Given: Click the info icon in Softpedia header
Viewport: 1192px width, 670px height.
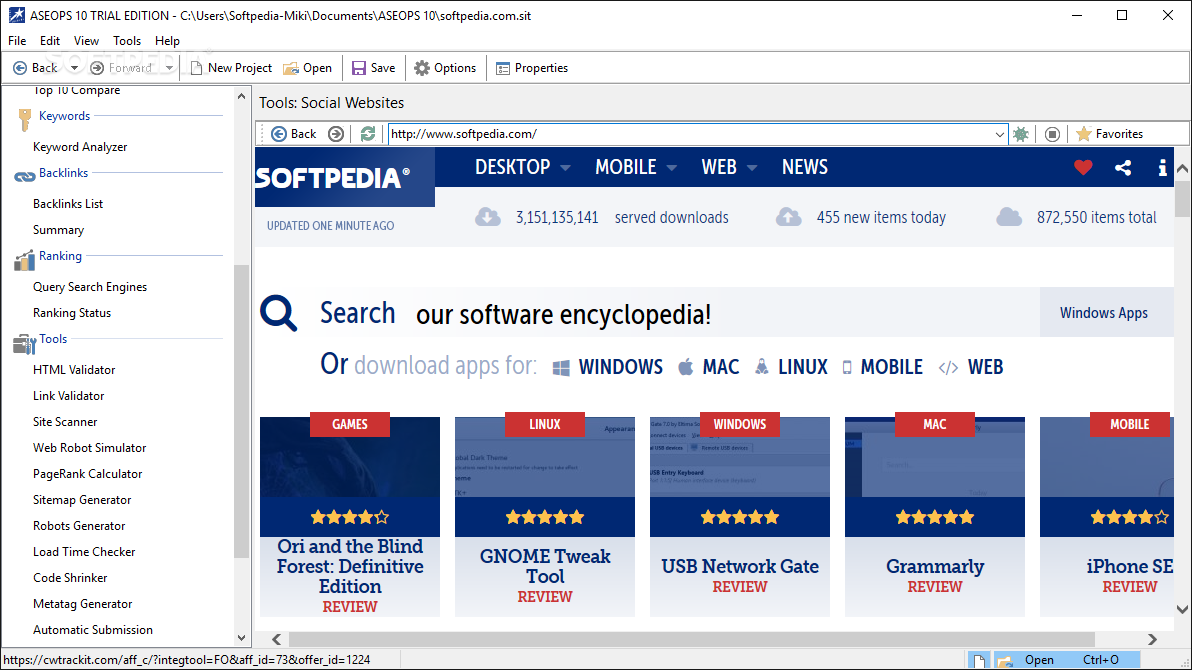Looking at the screenshot, I should [1162, 168].
